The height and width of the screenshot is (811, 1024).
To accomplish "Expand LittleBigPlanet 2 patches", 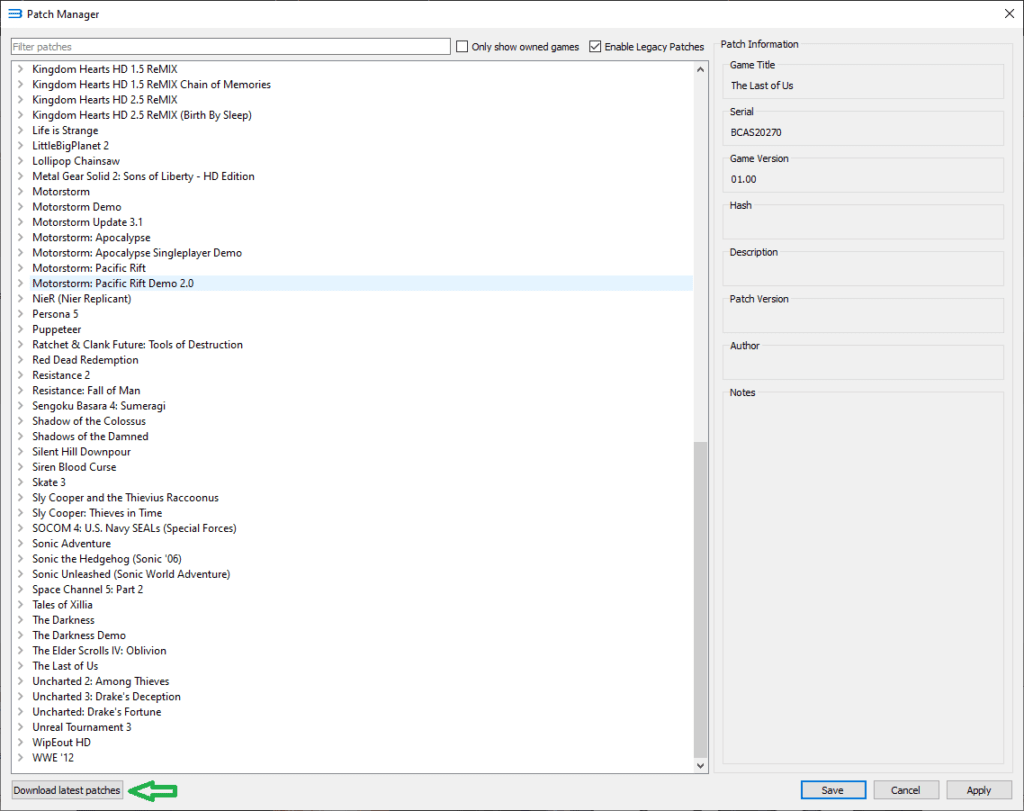I will [x=20, y=145].
